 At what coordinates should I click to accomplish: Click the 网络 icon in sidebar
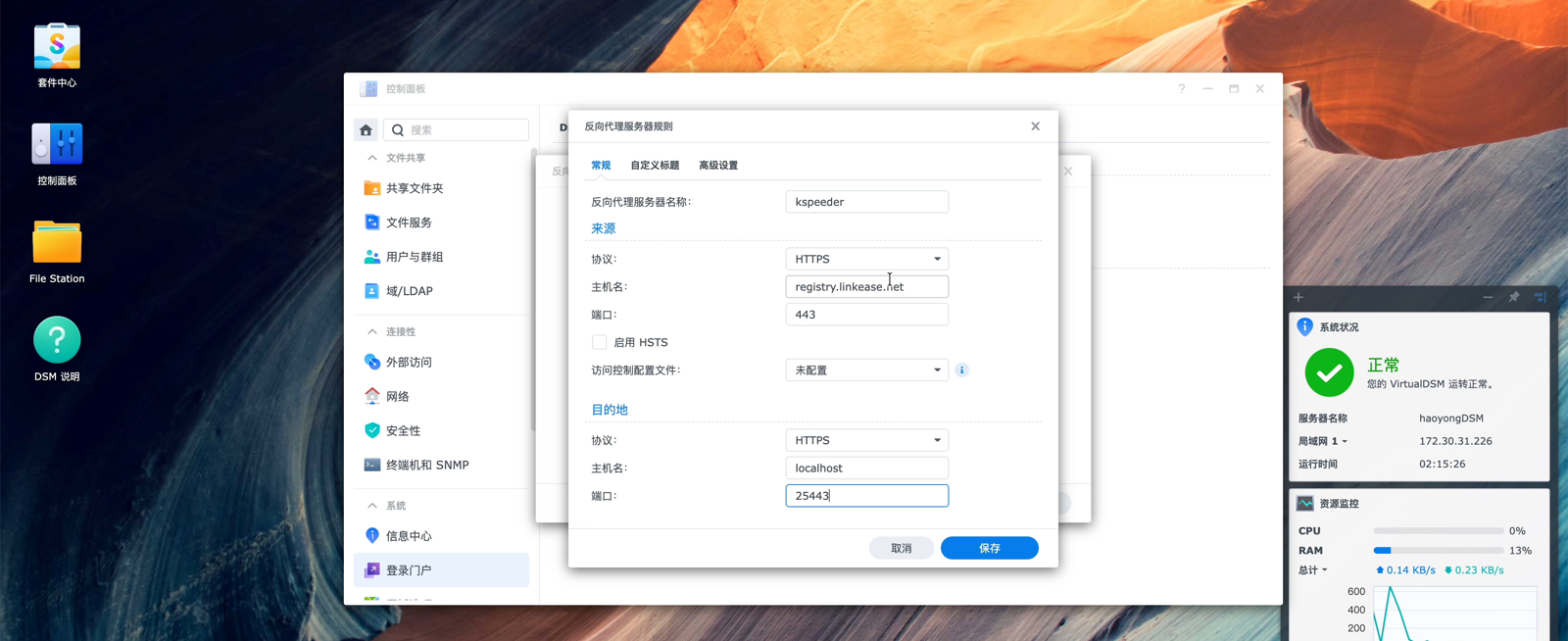(x=372, y=396)
